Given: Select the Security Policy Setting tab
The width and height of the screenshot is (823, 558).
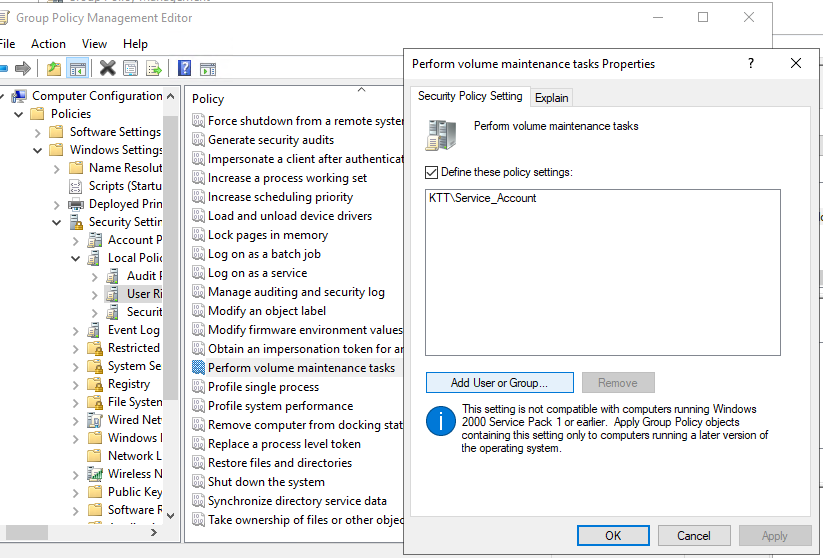Looking at the screenshot, I should 470,96.
